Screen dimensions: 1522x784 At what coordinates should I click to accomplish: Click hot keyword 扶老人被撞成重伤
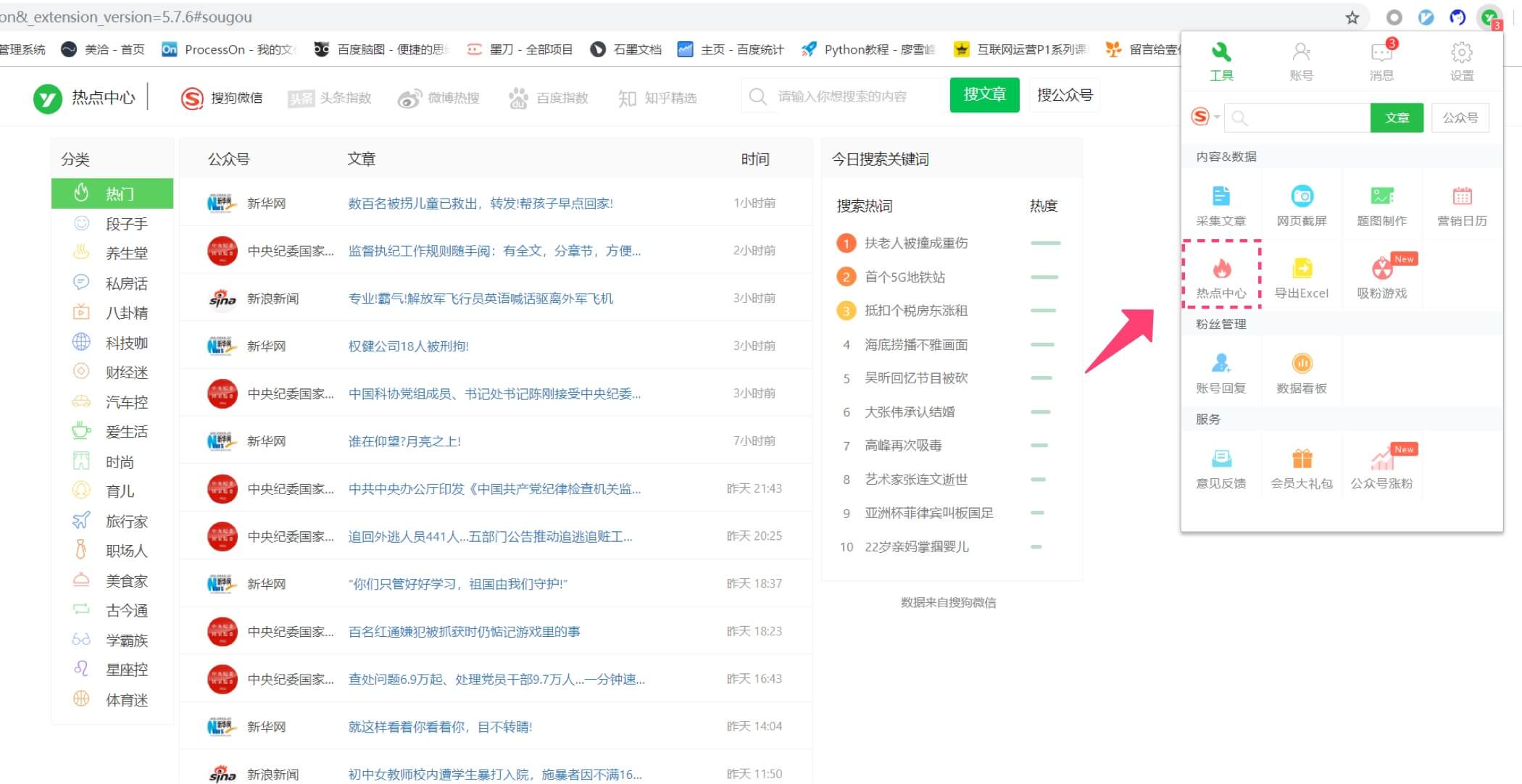tap(916, 243)
